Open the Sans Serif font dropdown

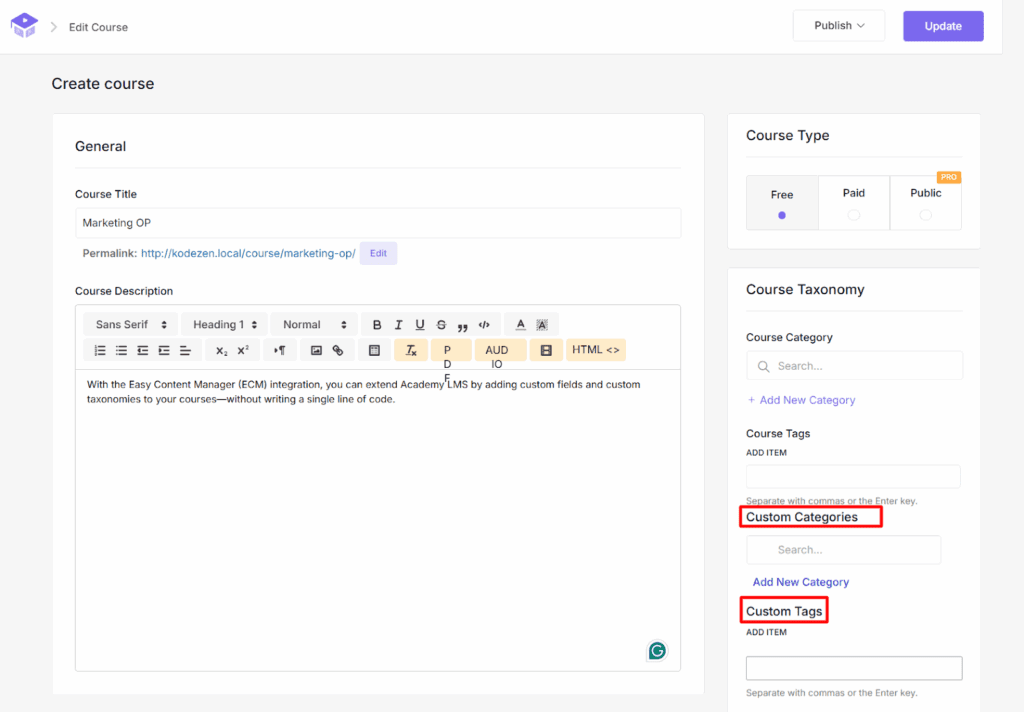[x=129, y=324]
